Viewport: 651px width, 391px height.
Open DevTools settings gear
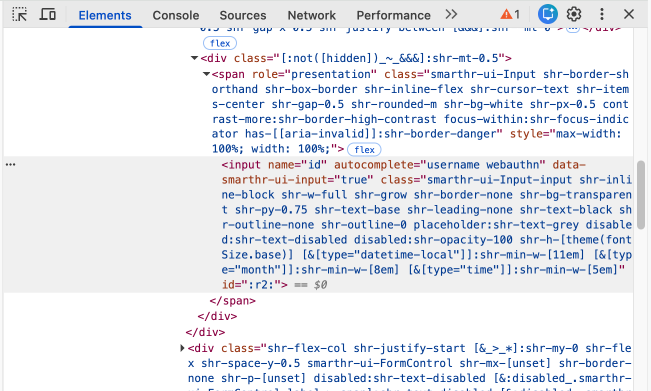(574, 15)
